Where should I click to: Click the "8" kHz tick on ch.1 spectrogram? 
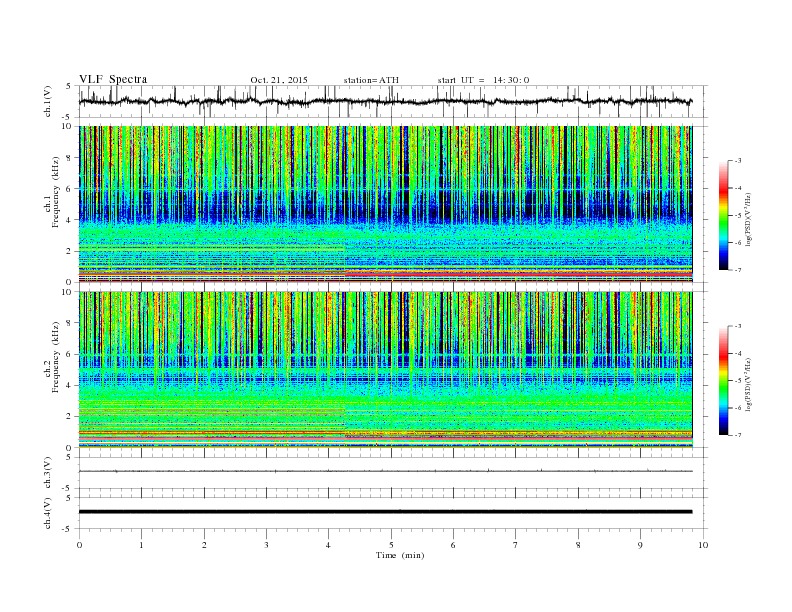click(69, 158)
